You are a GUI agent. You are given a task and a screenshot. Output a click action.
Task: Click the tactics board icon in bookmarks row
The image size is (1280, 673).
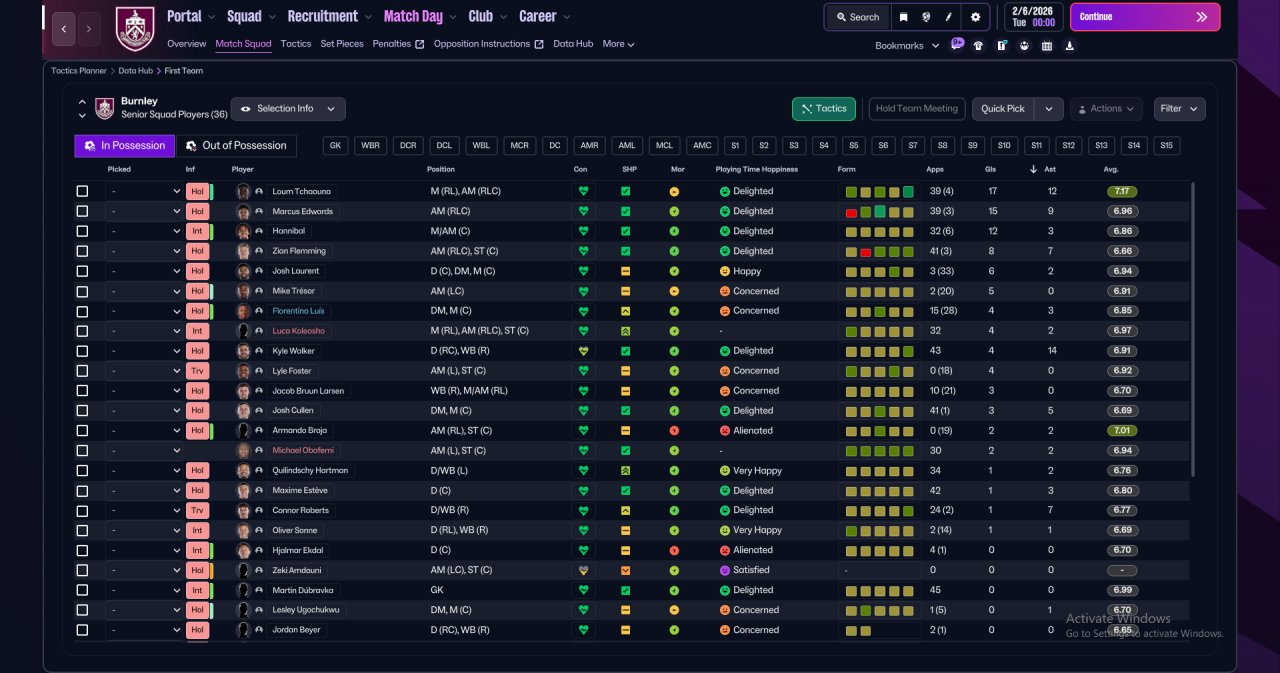pyautogui.click(x=1001, y=45)
